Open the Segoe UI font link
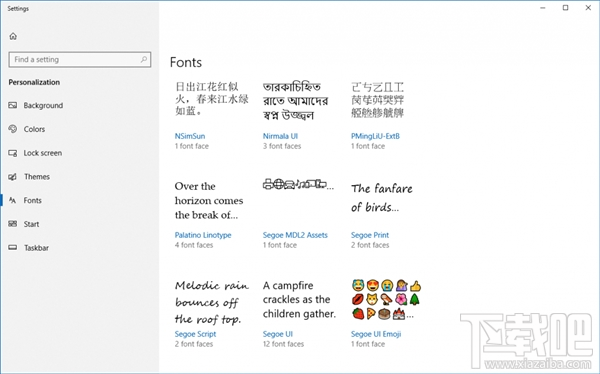600x374 pixels. point(277,334)
